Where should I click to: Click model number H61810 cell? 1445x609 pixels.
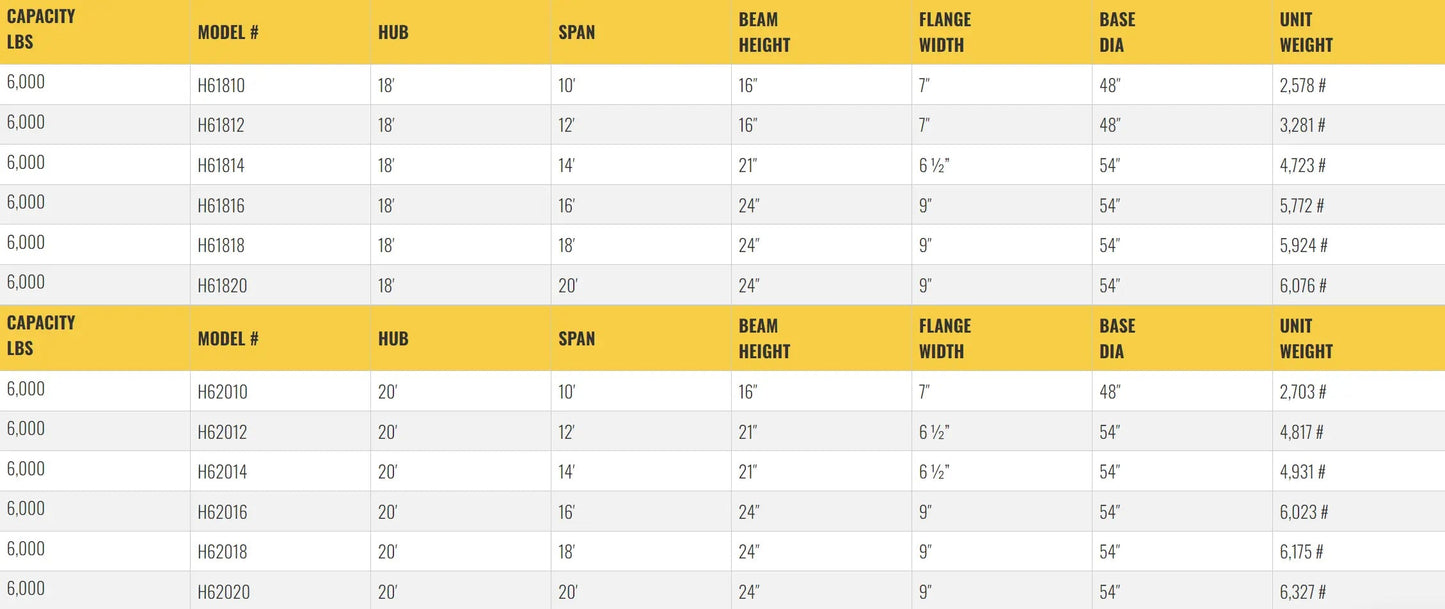221,86
